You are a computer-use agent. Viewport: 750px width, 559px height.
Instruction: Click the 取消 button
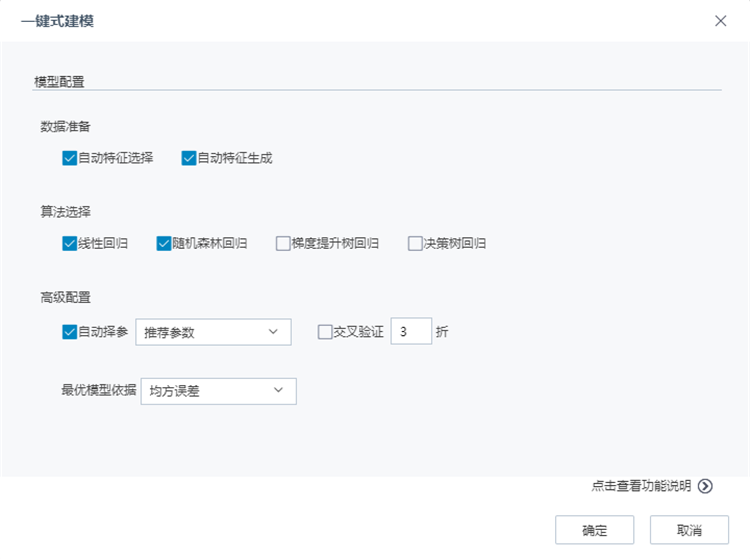click(689, 530)
